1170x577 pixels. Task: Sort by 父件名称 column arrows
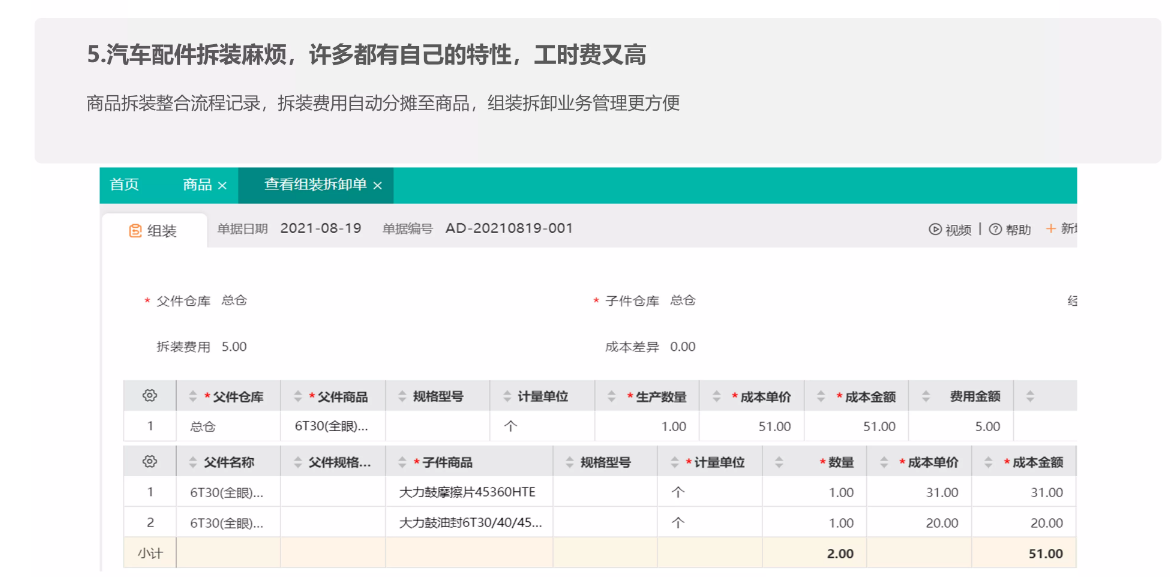[x=193, y=462]
